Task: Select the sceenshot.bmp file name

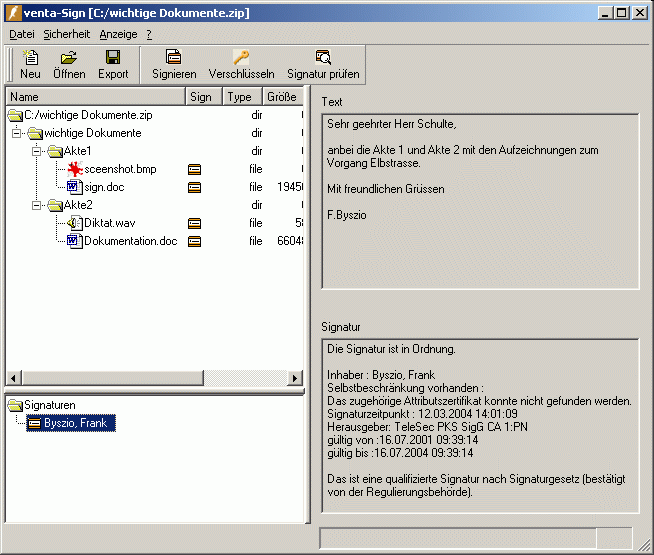Action: click(x=120, y=169)
